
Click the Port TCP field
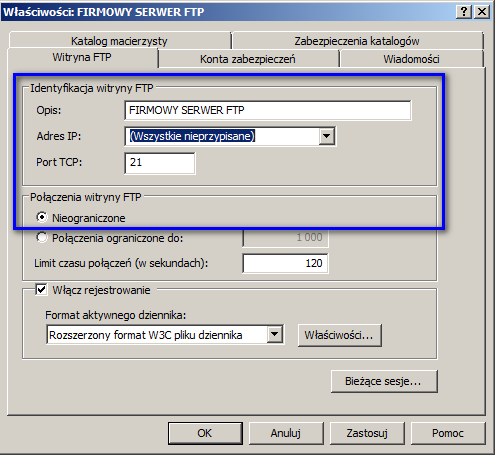pos(160,163)
